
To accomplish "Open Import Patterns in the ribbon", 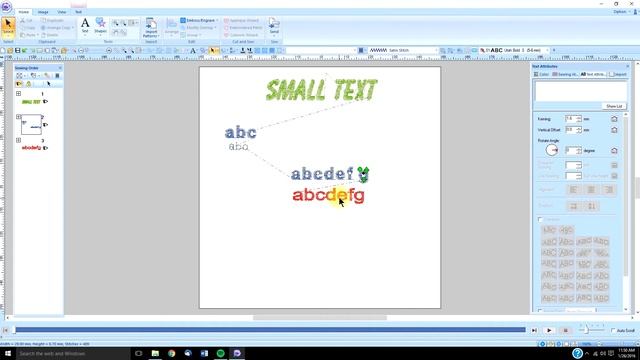I will coord(151,28).
